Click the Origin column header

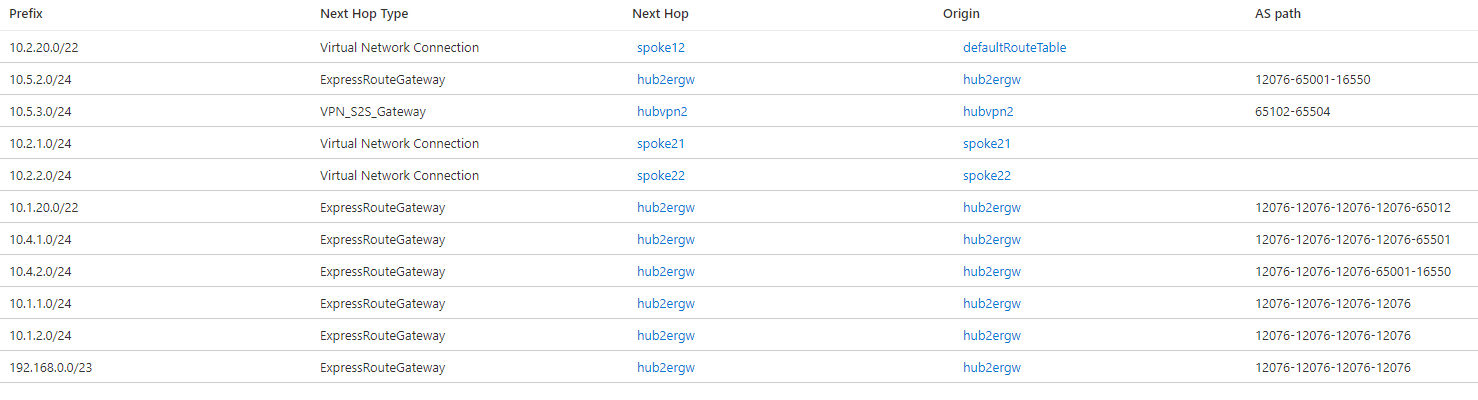961,14
